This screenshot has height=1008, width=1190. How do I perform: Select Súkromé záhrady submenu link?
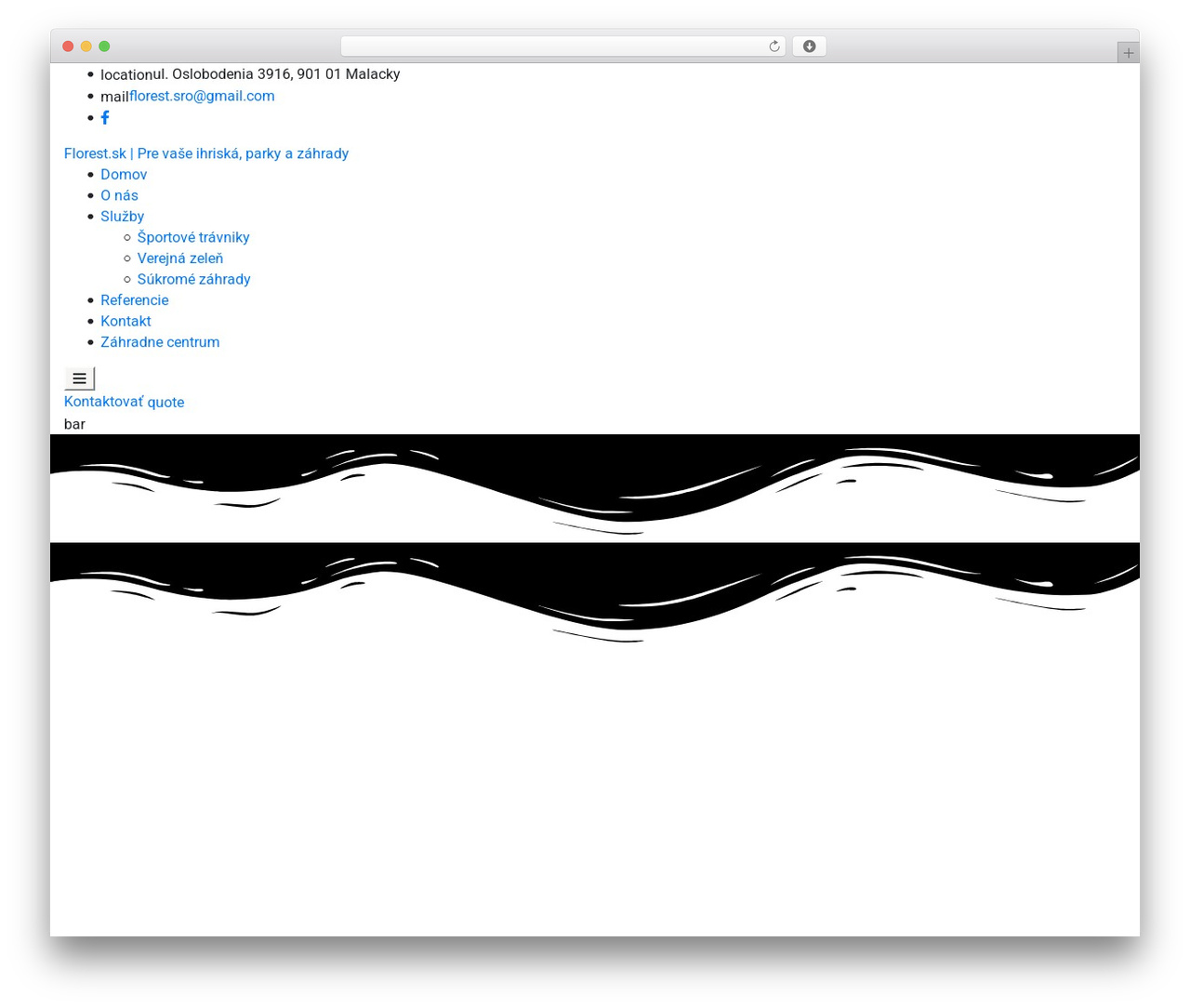point(193,279)
